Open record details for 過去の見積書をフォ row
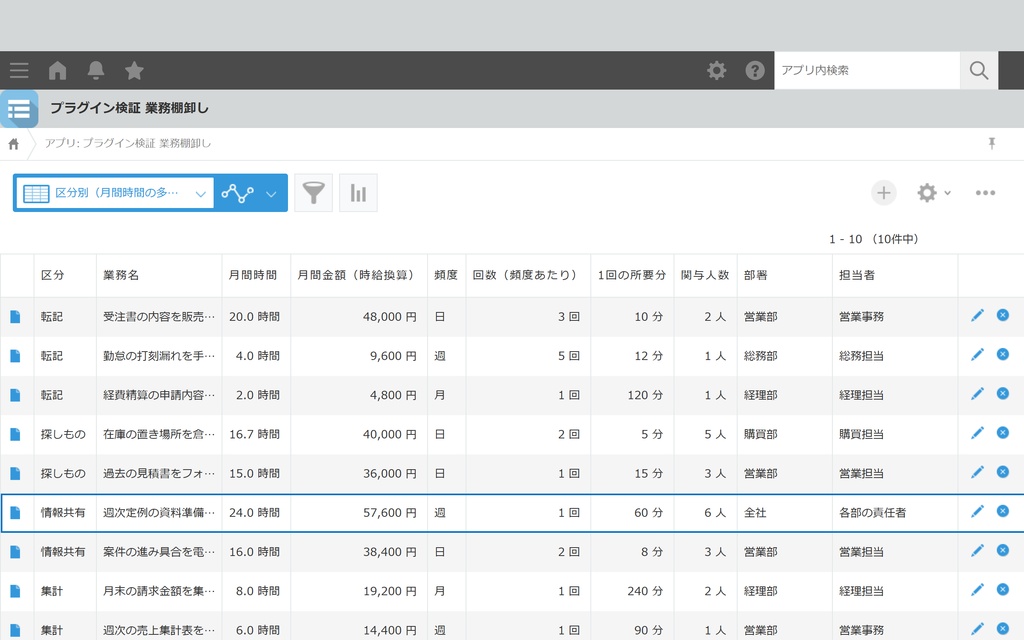The height and width of the screenshot is (640, 1024). click(x=15, y=473)
